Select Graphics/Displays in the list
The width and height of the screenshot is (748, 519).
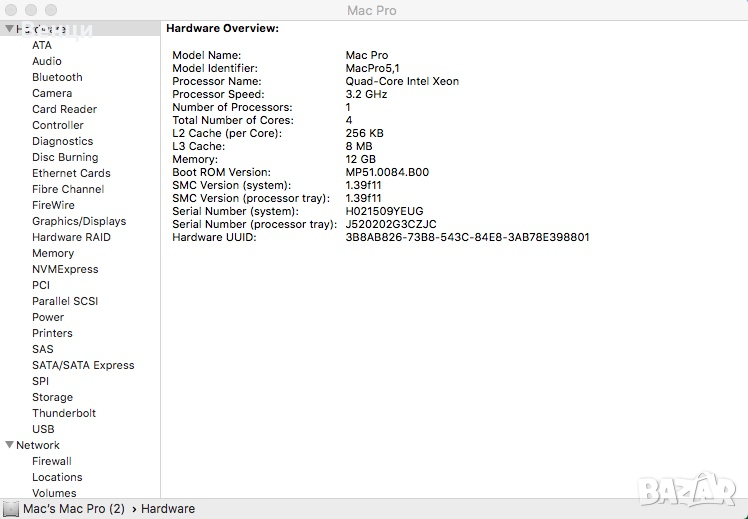point(79,221)
